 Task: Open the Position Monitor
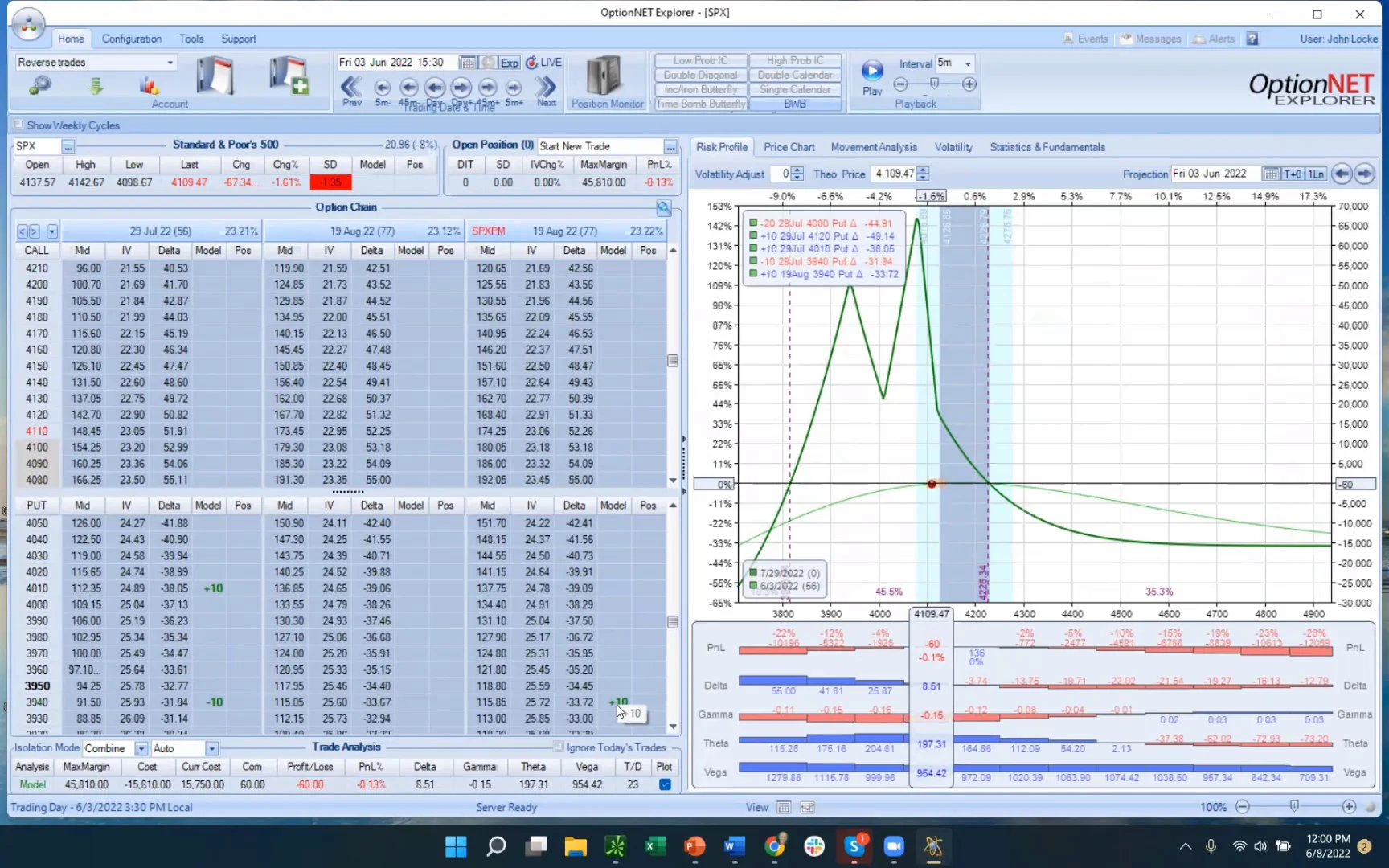(607, 82)
